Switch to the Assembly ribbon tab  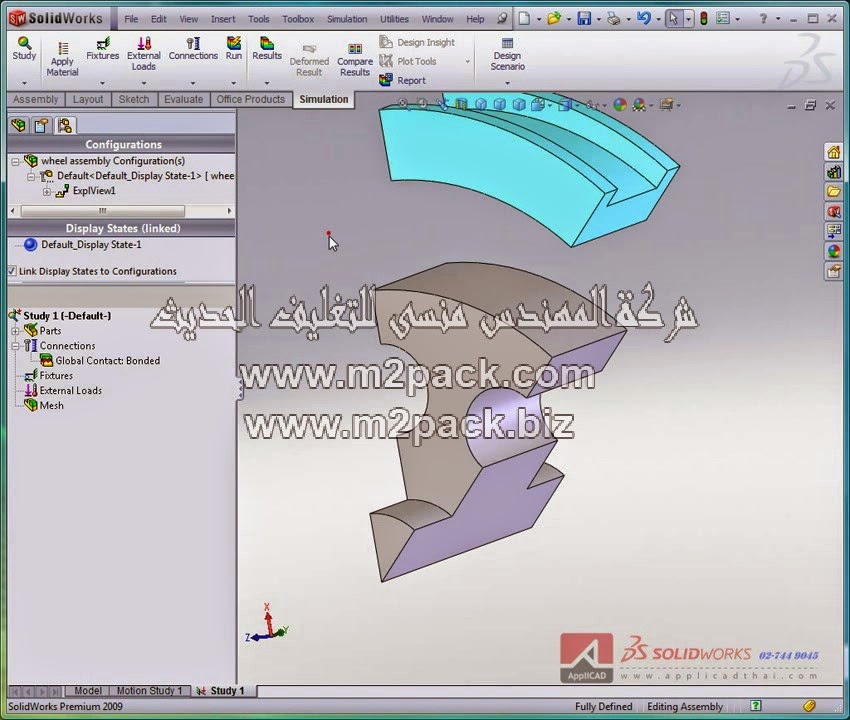tap(36, 99)
